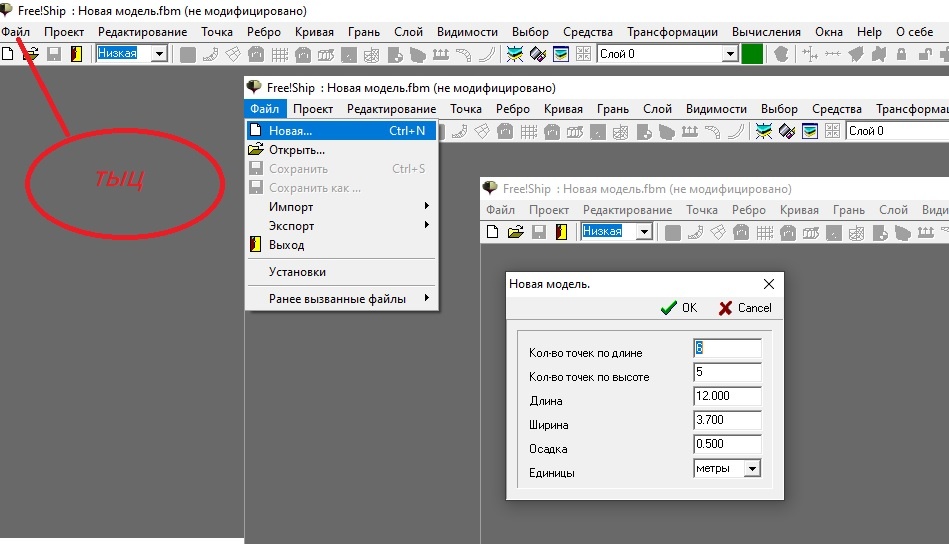Click the Exit door icon in front window toolbar
Viewport: 949px width, 544px height.
pos(561,232)
